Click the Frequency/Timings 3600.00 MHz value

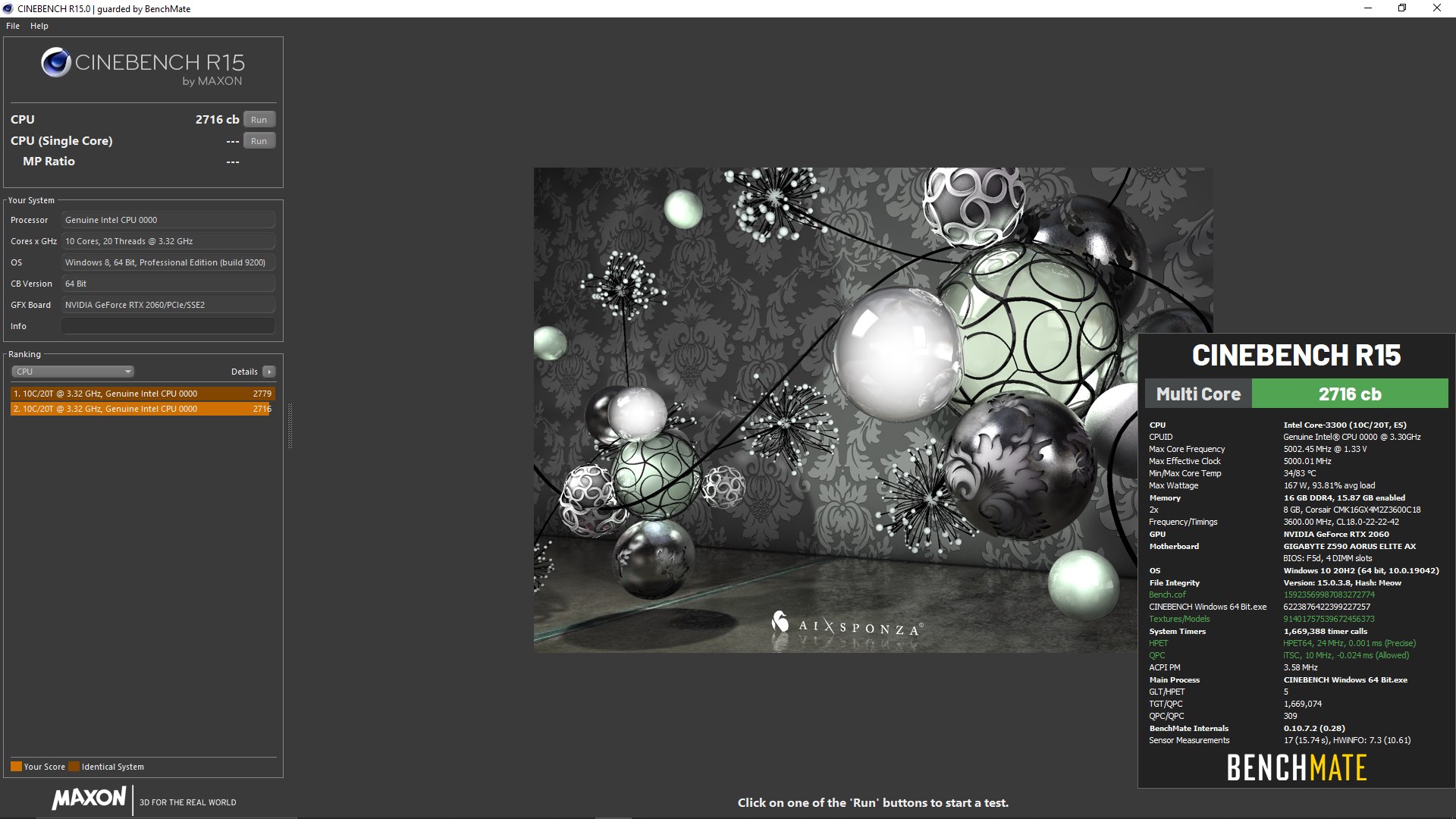[x=1341, y=522]
